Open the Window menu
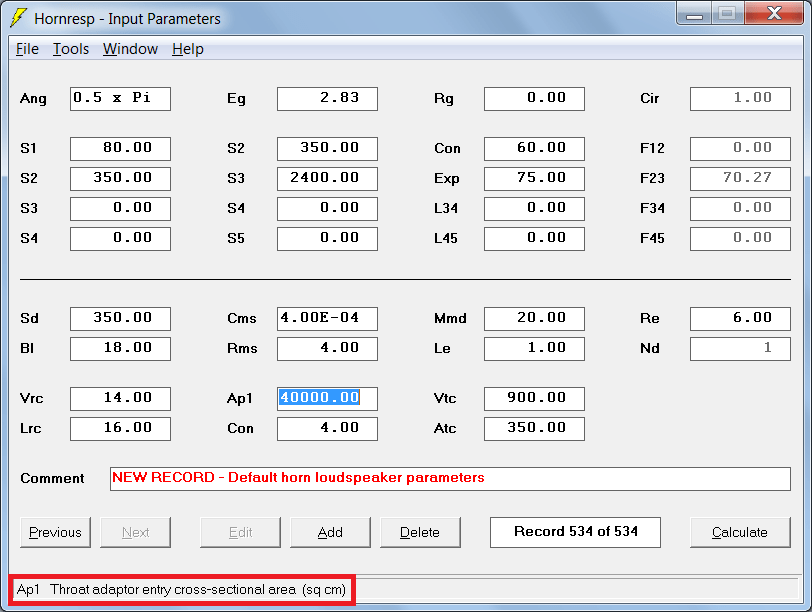This screenshot has width=812, height=612. (x=130, y=49)
